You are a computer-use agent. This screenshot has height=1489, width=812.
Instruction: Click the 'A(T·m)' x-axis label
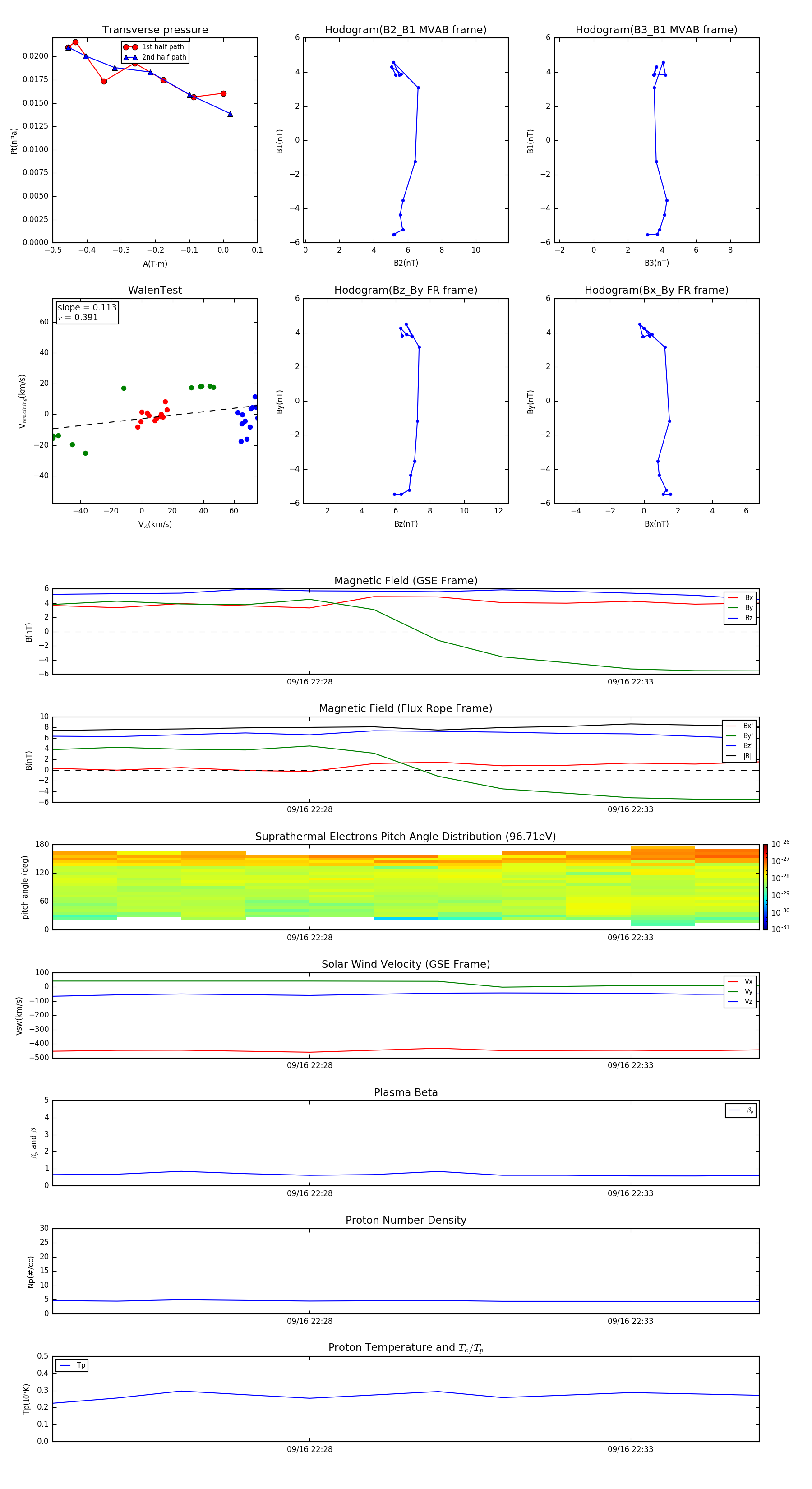[155, 264]
